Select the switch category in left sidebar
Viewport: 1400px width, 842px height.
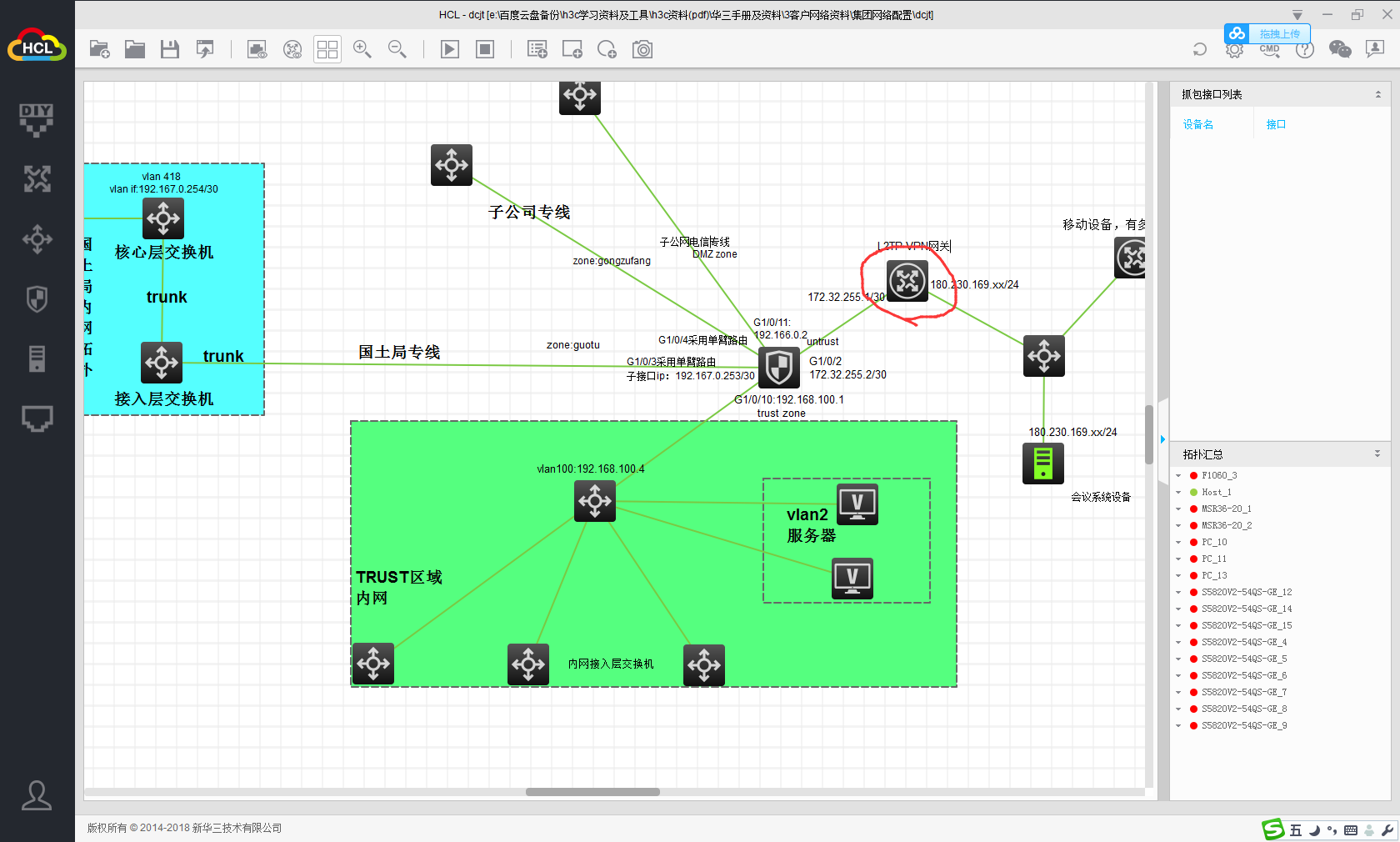(x=37, y=239)
